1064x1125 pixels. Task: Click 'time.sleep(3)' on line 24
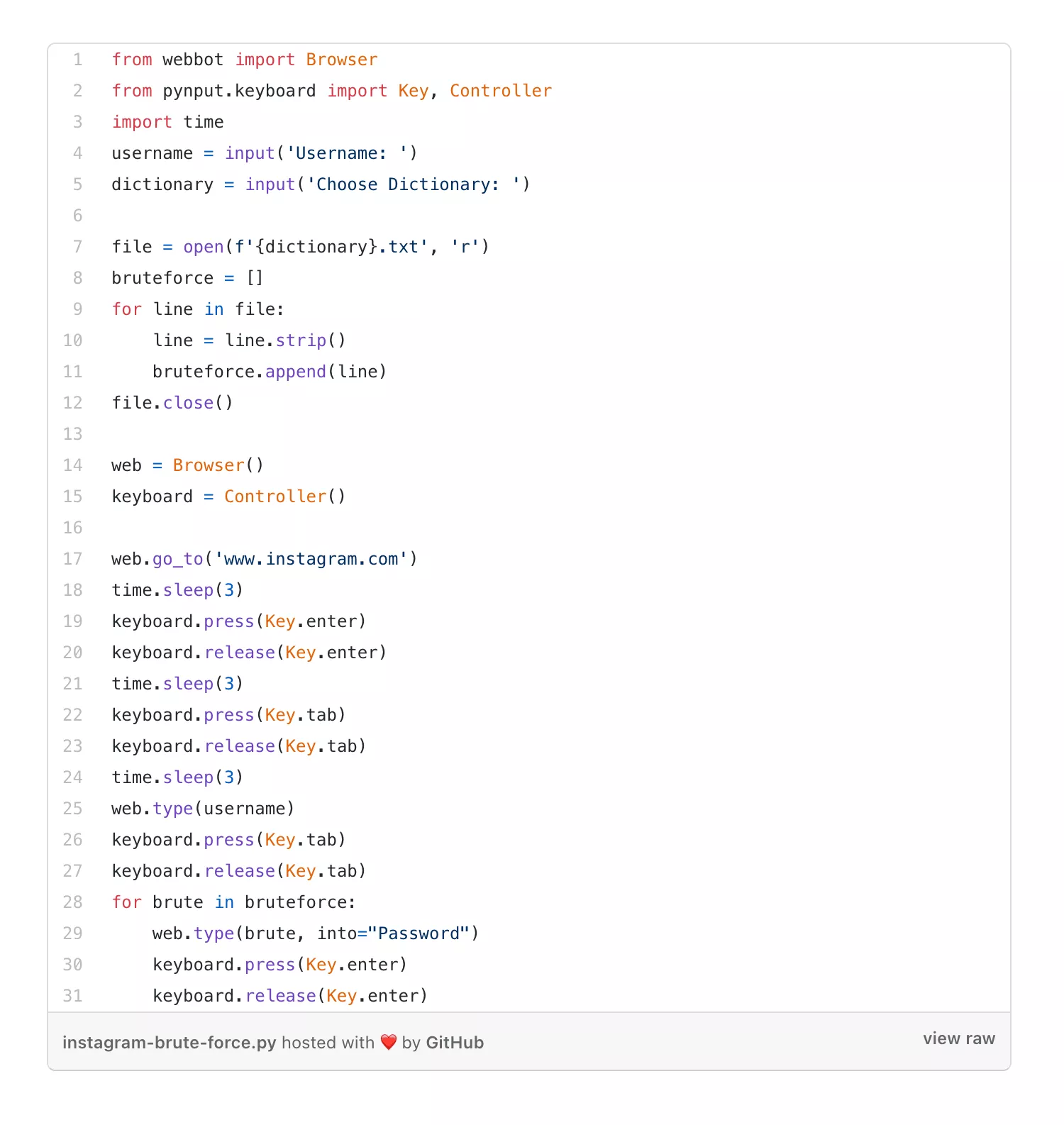click(x=177, y=777)
